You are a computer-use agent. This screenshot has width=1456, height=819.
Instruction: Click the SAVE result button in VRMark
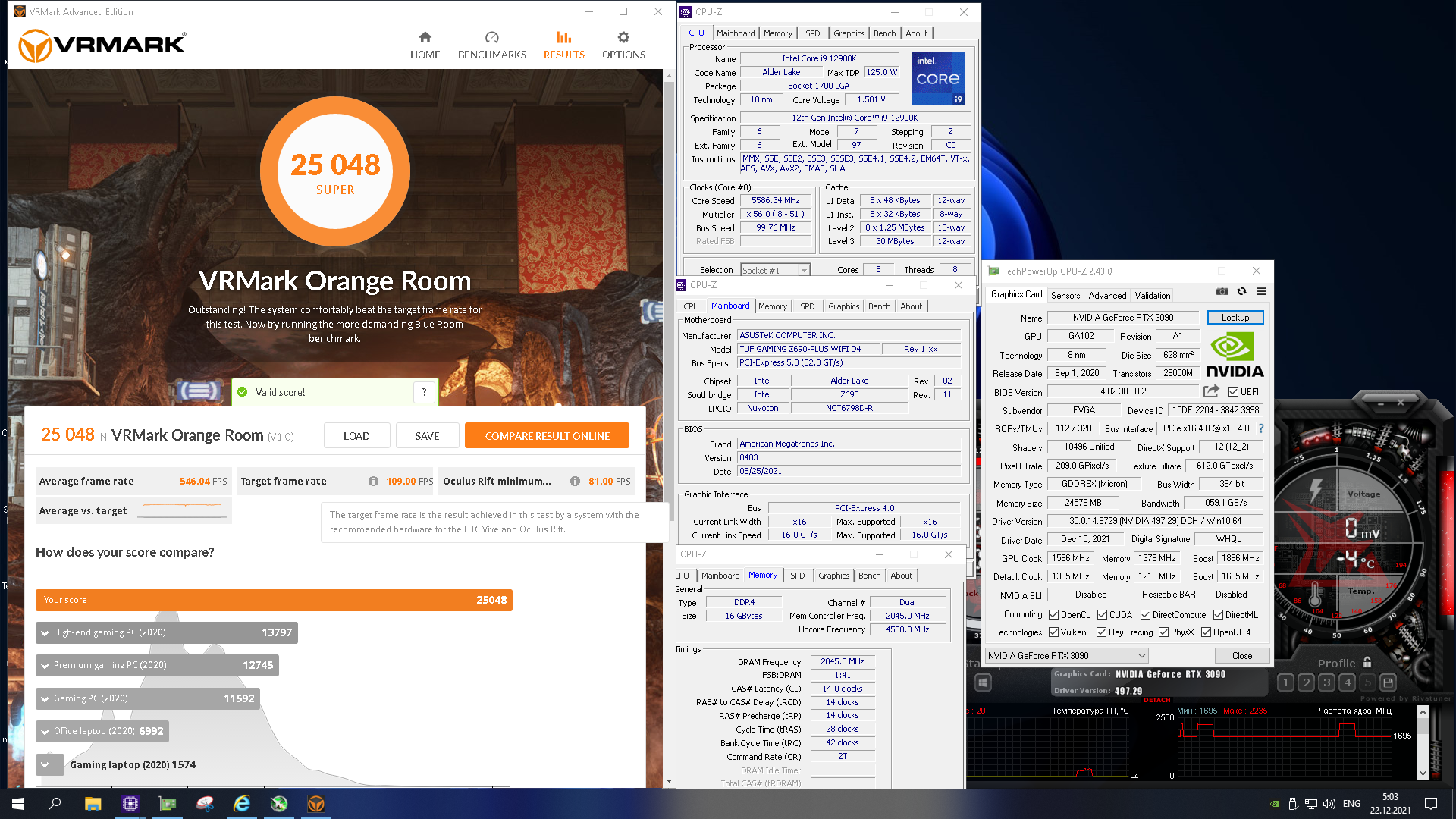click(427, 436)
